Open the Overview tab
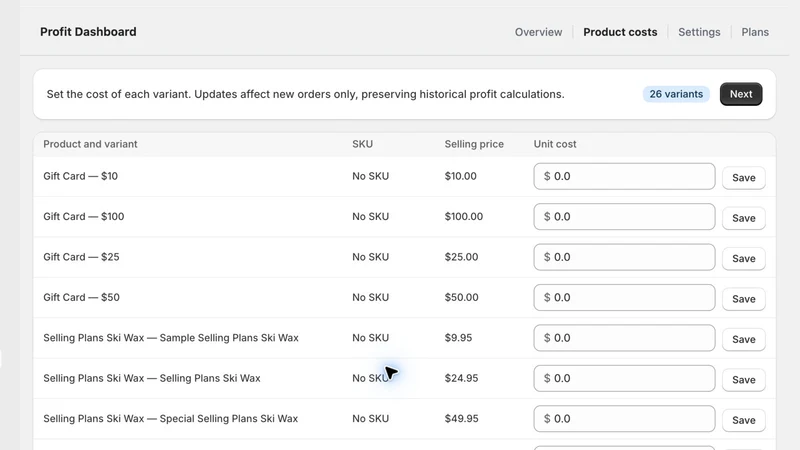Viewport: 800px width, 450px height. pos(538,32)
